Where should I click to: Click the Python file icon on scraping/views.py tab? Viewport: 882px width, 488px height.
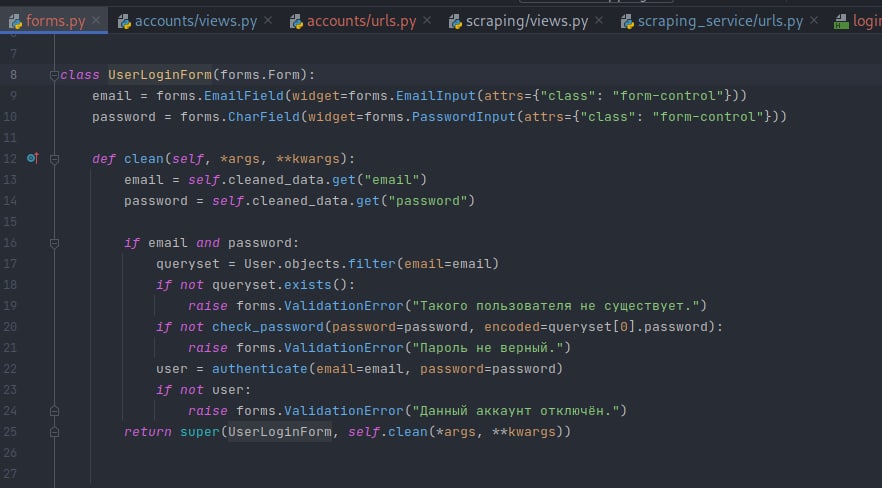pos(455,21)
